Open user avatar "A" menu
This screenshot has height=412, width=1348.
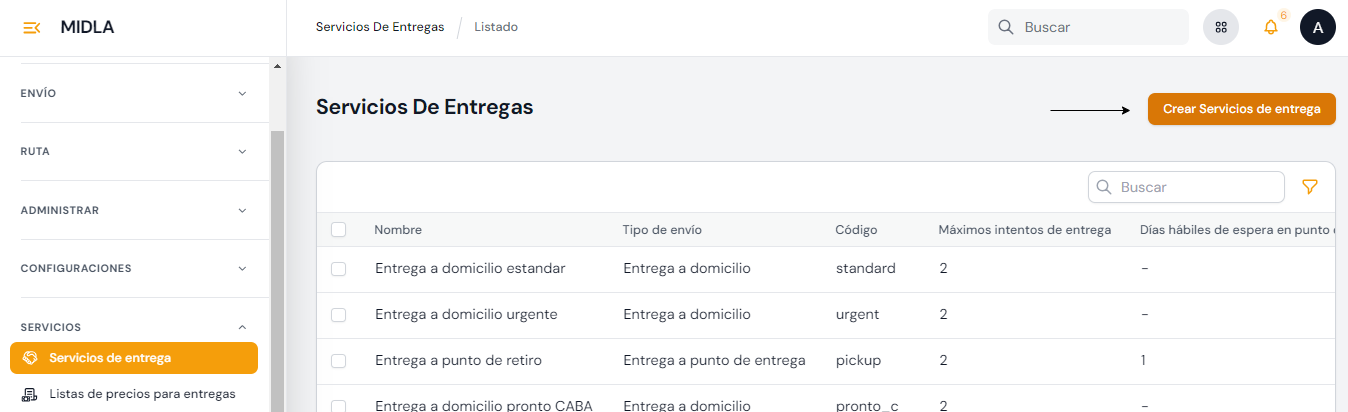pos(1317,27)
